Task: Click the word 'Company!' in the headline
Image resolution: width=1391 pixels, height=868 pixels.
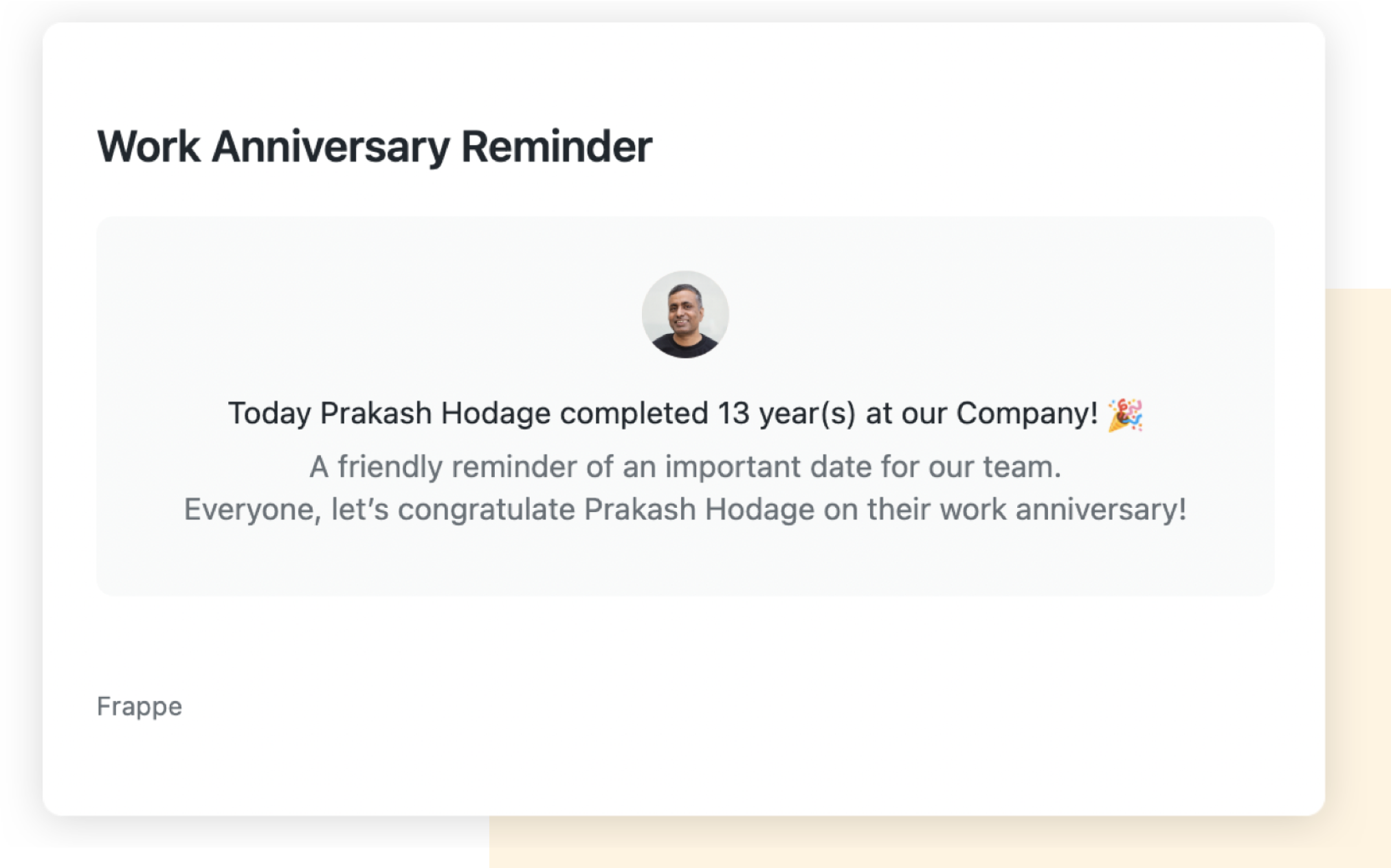Action: (x=1027, y=413)
